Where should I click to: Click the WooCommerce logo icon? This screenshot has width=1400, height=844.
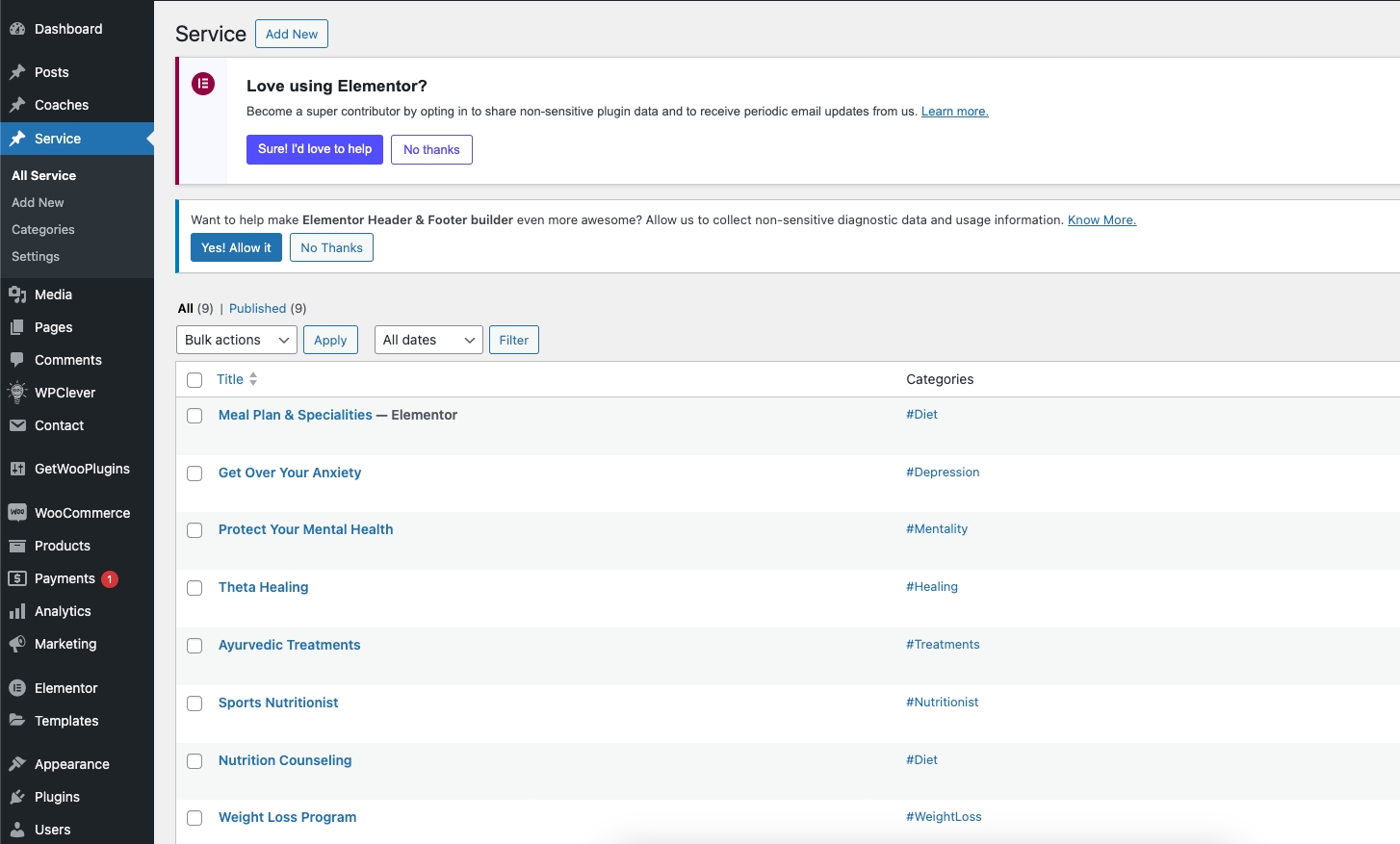(x=17, y=513)
